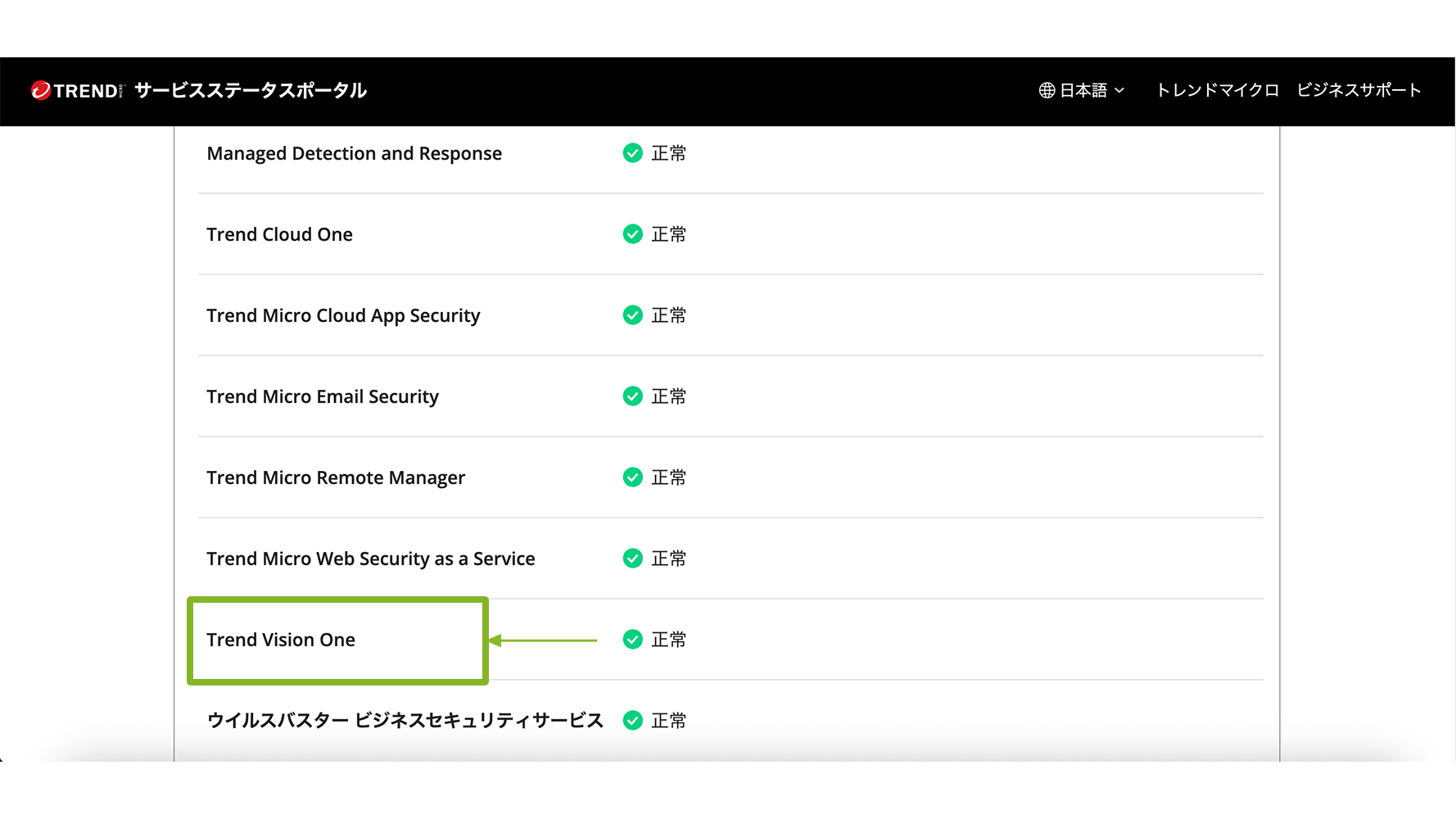Select Managed Detection and Response service name

pos(354,153)
